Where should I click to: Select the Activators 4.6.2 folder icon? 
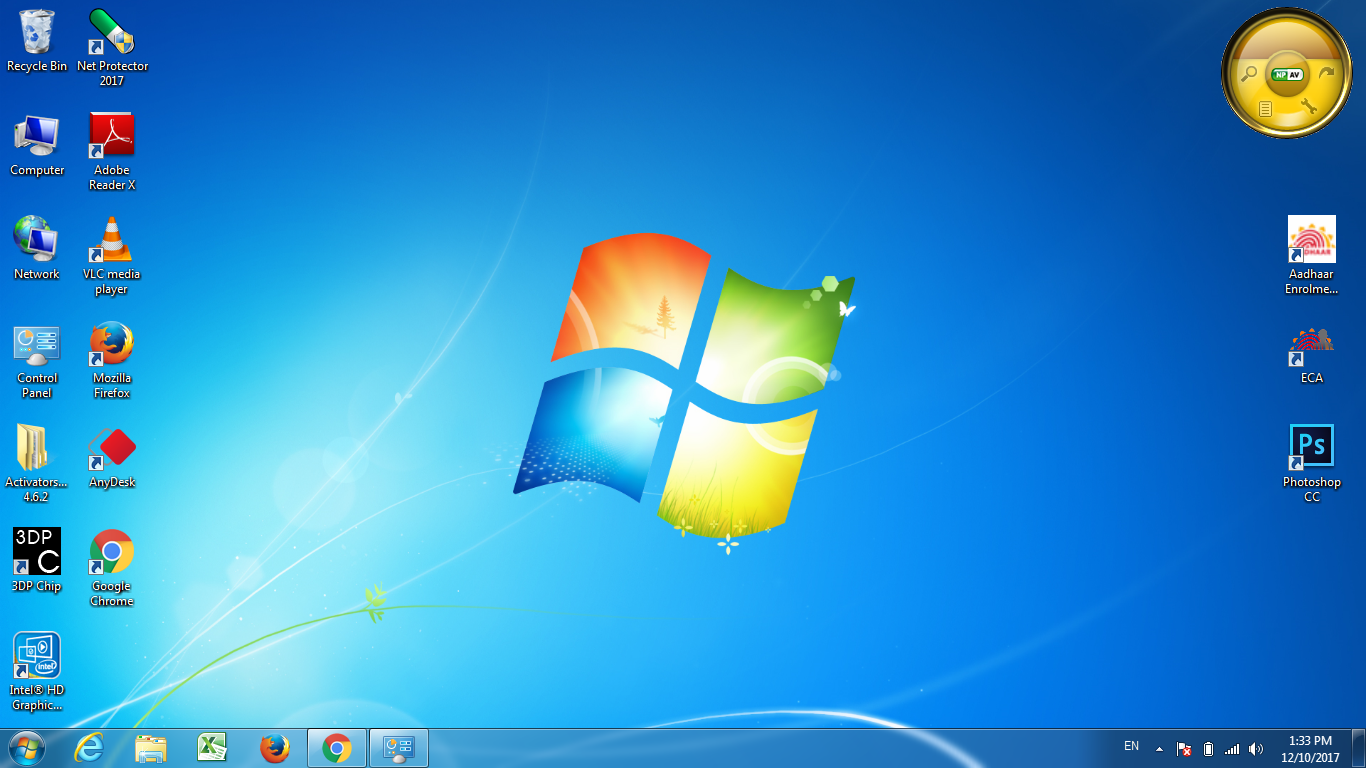tap(37, 463)
